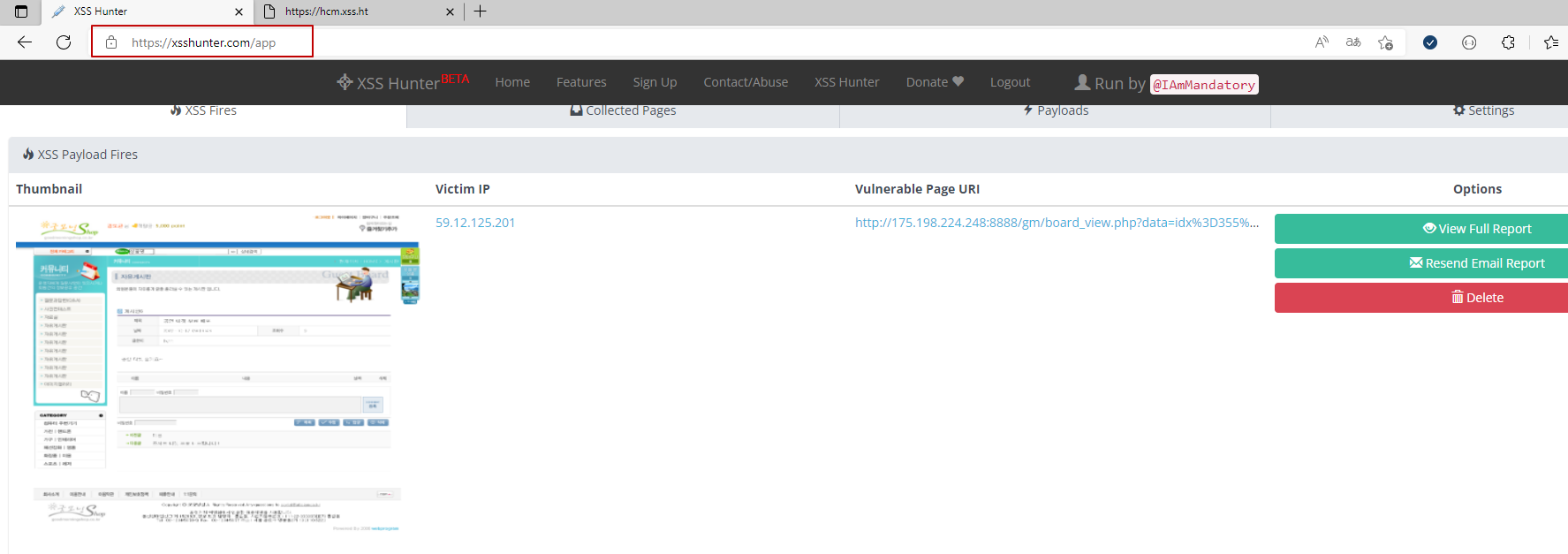Click Resend Email Report button
This screenshot has height=554, width=1568.
1421,263
